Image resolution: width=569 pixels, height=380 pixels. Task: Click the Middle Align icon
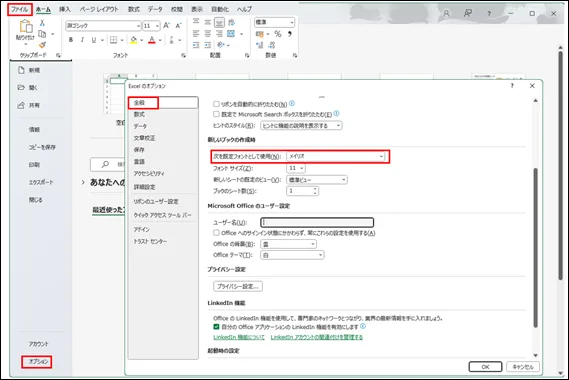click(x=208, y=22)
